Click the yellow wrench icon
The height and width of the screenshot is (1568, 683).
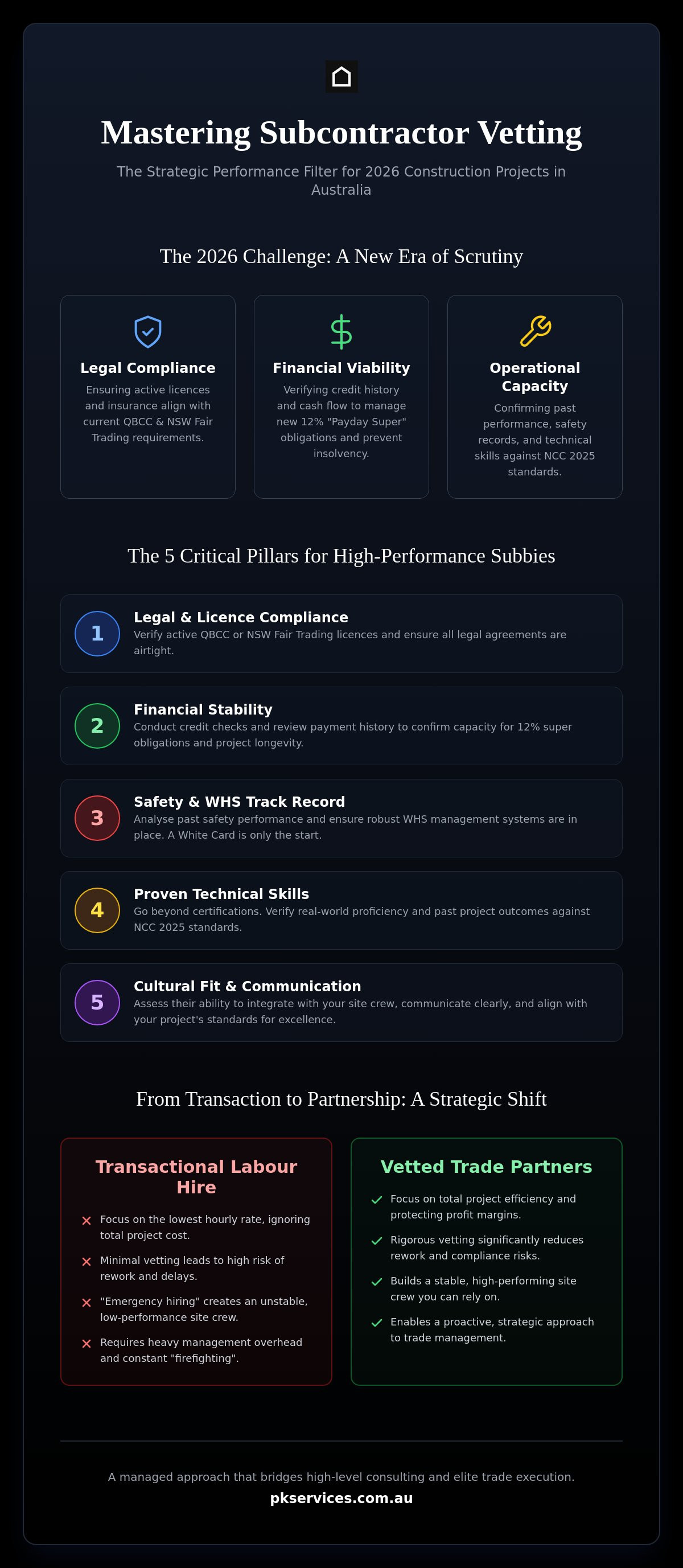[x=535, y=332]
